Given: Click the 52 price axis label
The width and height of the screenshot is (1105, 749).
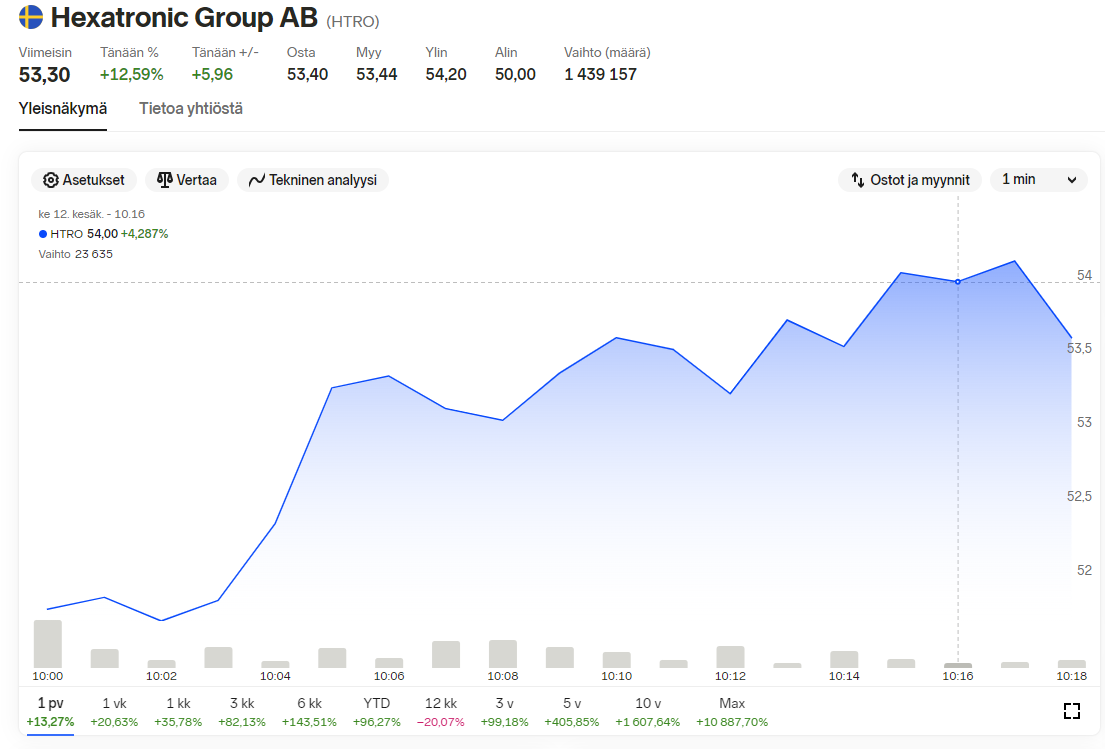Looking at the screenshot, I should [x=1085, y=570].
